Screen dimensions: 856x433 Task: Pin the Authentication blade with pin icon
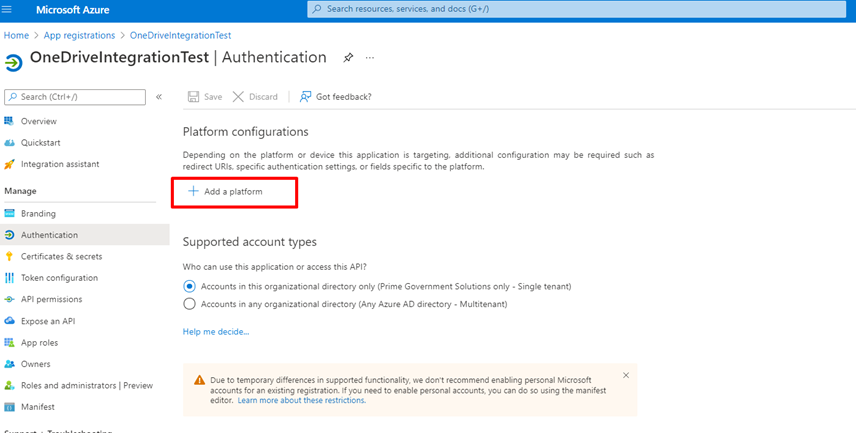[x=348, y=58]
